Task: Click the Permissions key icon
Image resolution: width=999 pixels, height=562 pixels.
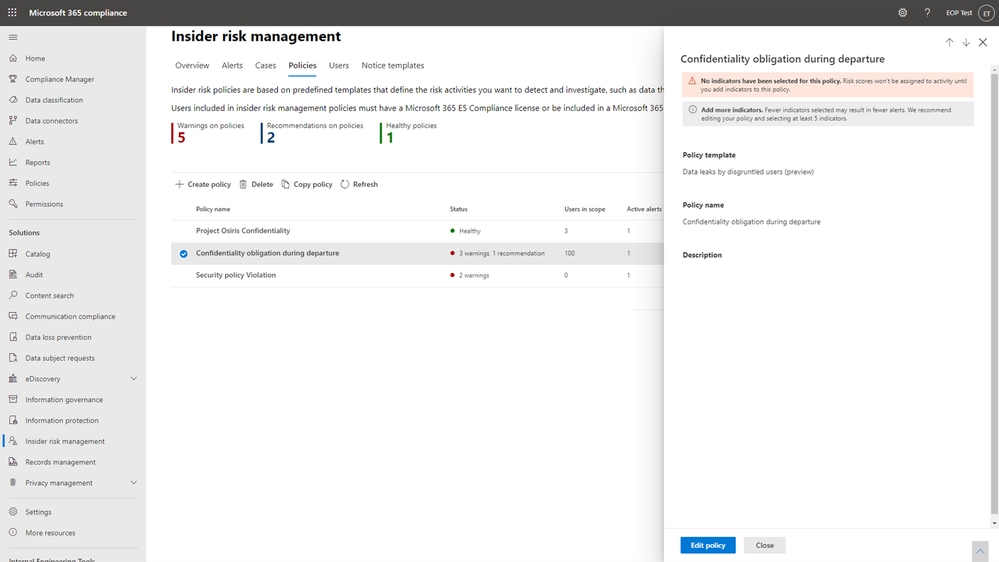Action: [13, 204]
